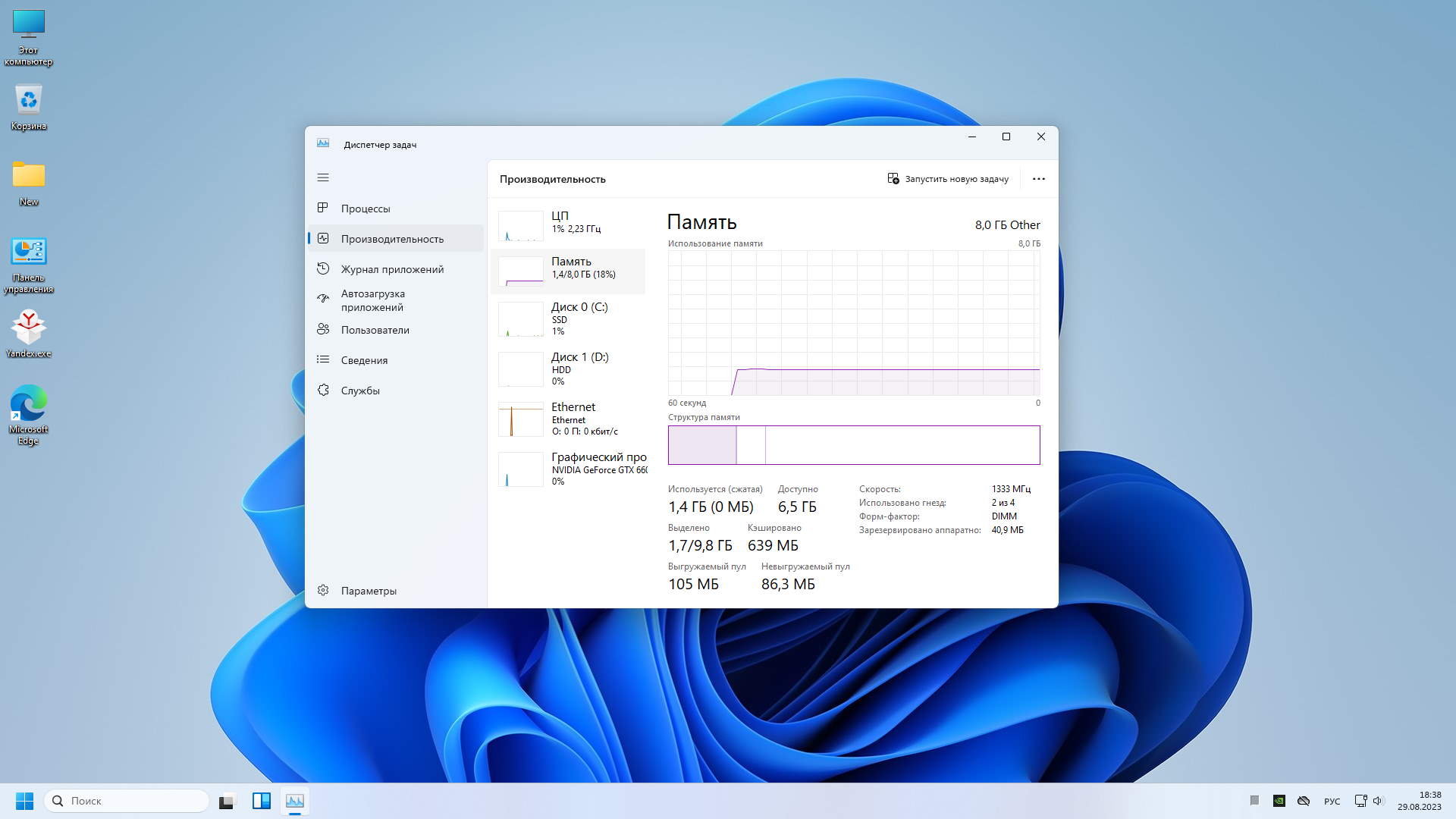Click the Startup apps gauge icon
1456x819 pixels.
[323, 299]
